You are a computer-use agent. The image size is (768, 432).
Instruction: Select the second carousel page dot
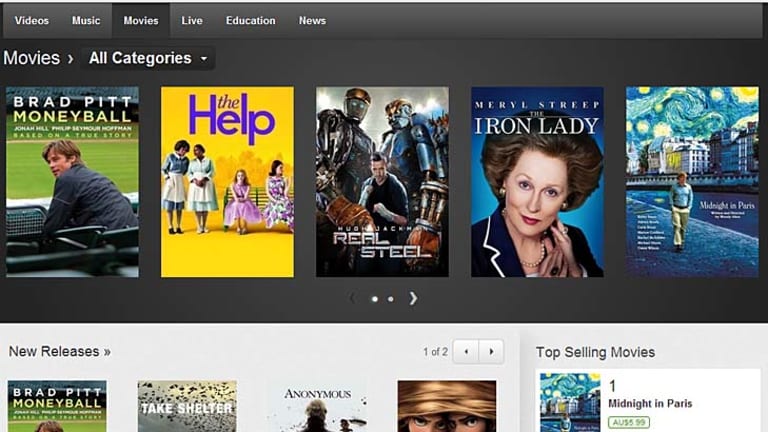click(x=390, y=299)
